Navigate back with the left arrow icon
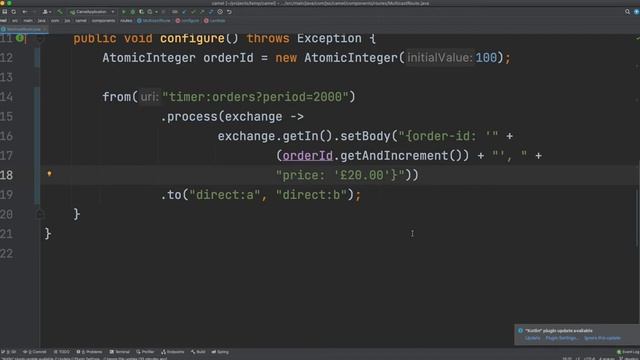The image size is (640, 360). 24,12
